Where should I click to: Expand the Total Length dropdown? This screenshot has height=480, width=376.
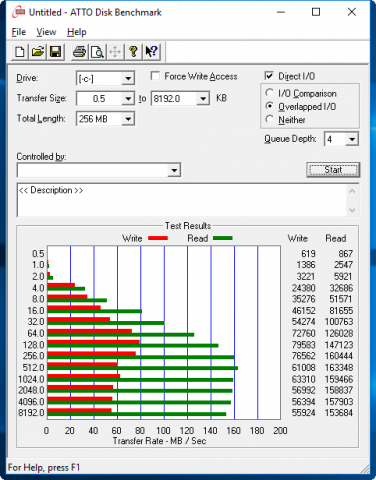pos(128,119)
